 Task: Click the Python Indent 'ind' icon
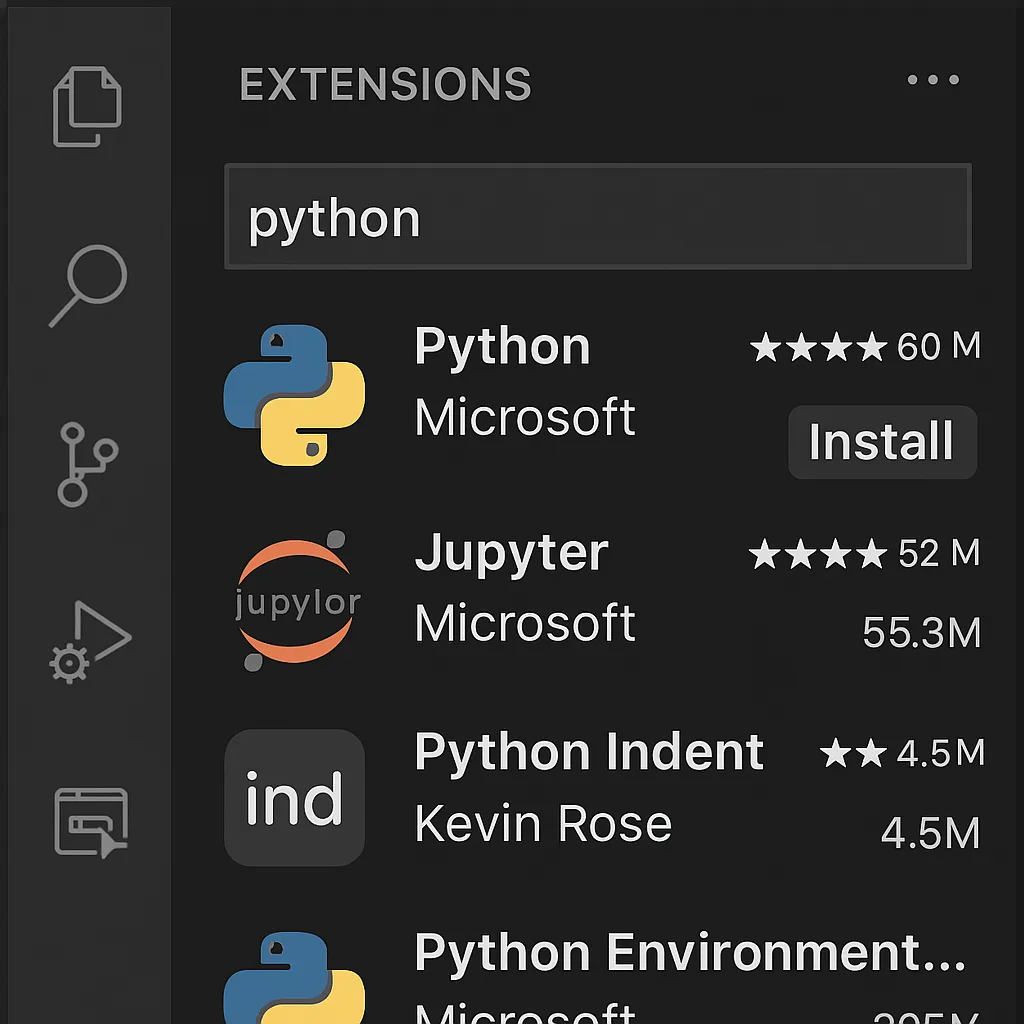tap(295, 797)
